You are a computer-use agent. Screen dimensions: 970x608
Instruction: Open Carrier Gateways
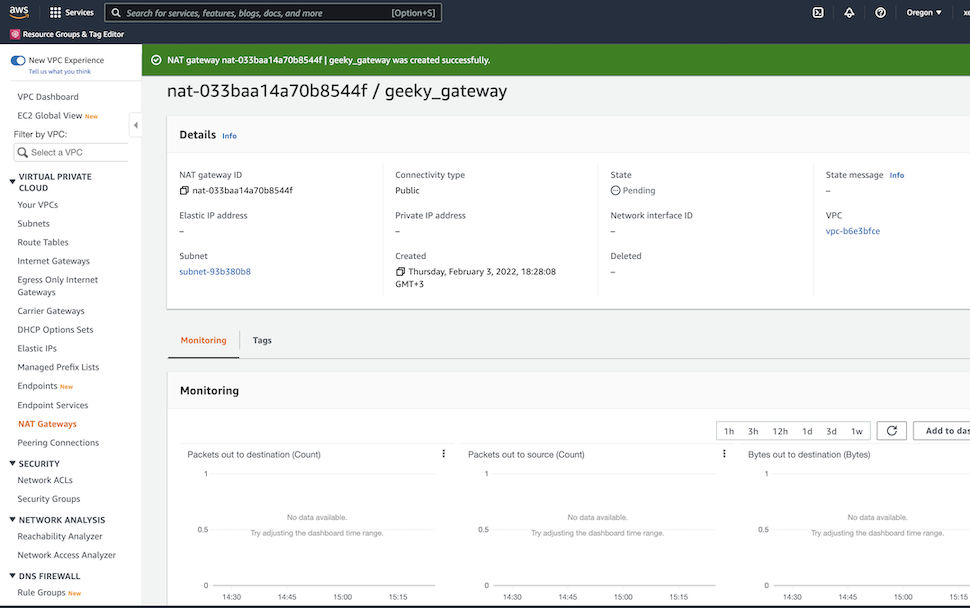51,311
